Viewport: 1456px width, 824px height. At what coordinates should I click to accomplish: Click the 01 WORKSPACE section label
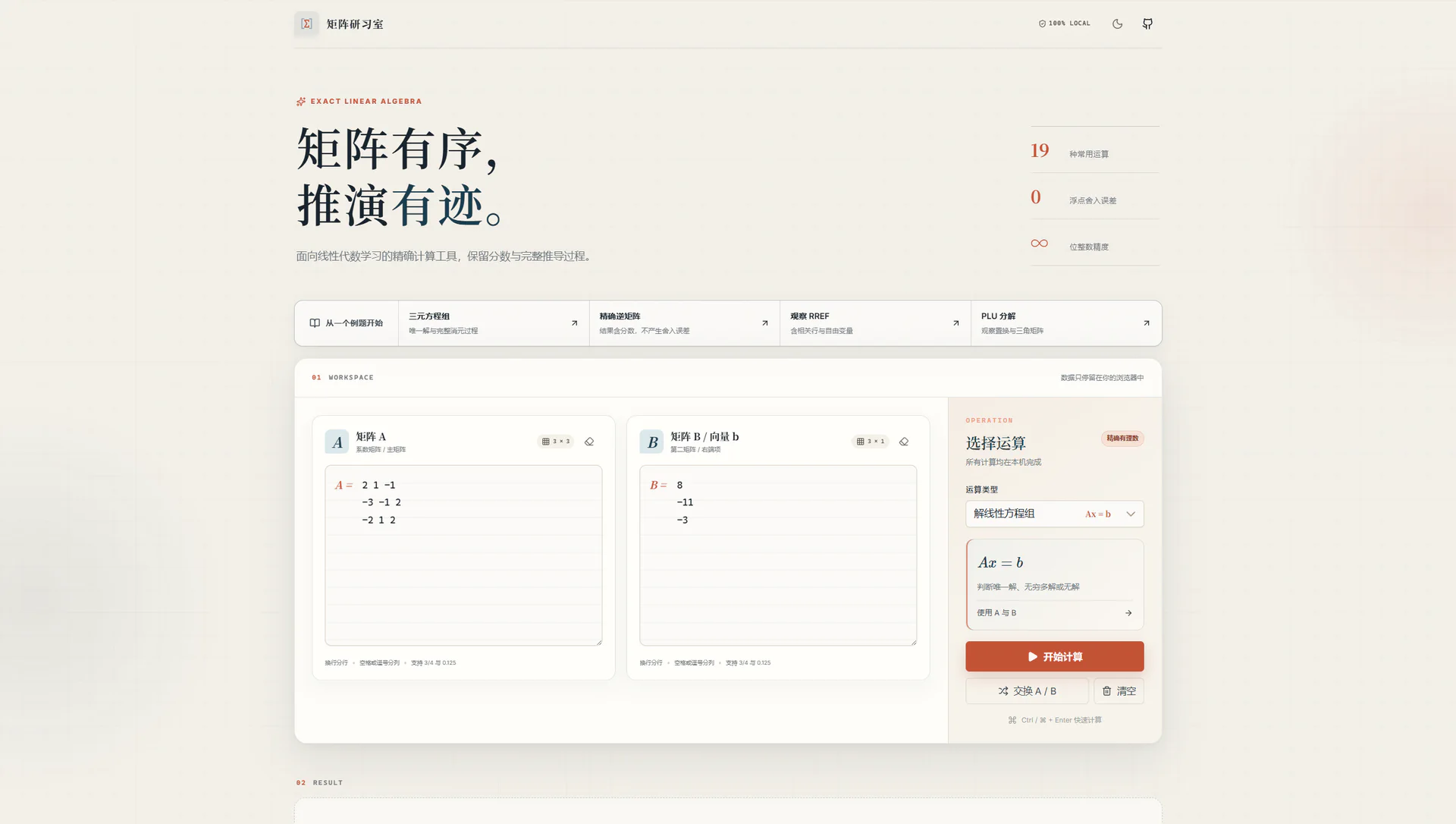(x=342, y=378)
